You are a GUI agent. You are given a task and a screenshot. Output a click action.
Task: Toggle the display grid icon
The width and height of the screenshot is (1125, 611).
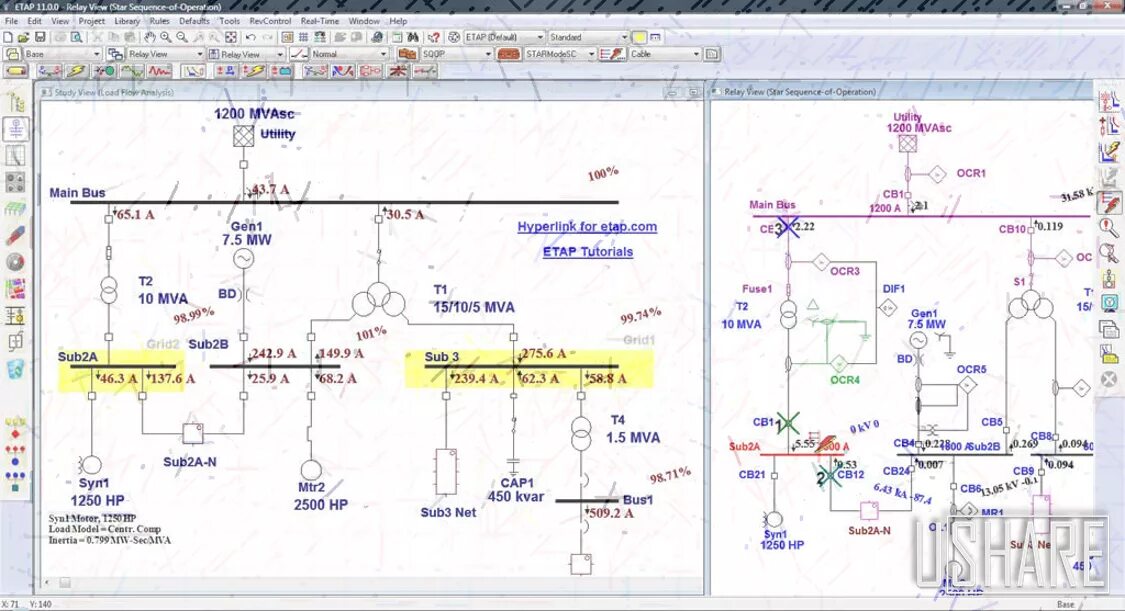click(x=303, y=37)
